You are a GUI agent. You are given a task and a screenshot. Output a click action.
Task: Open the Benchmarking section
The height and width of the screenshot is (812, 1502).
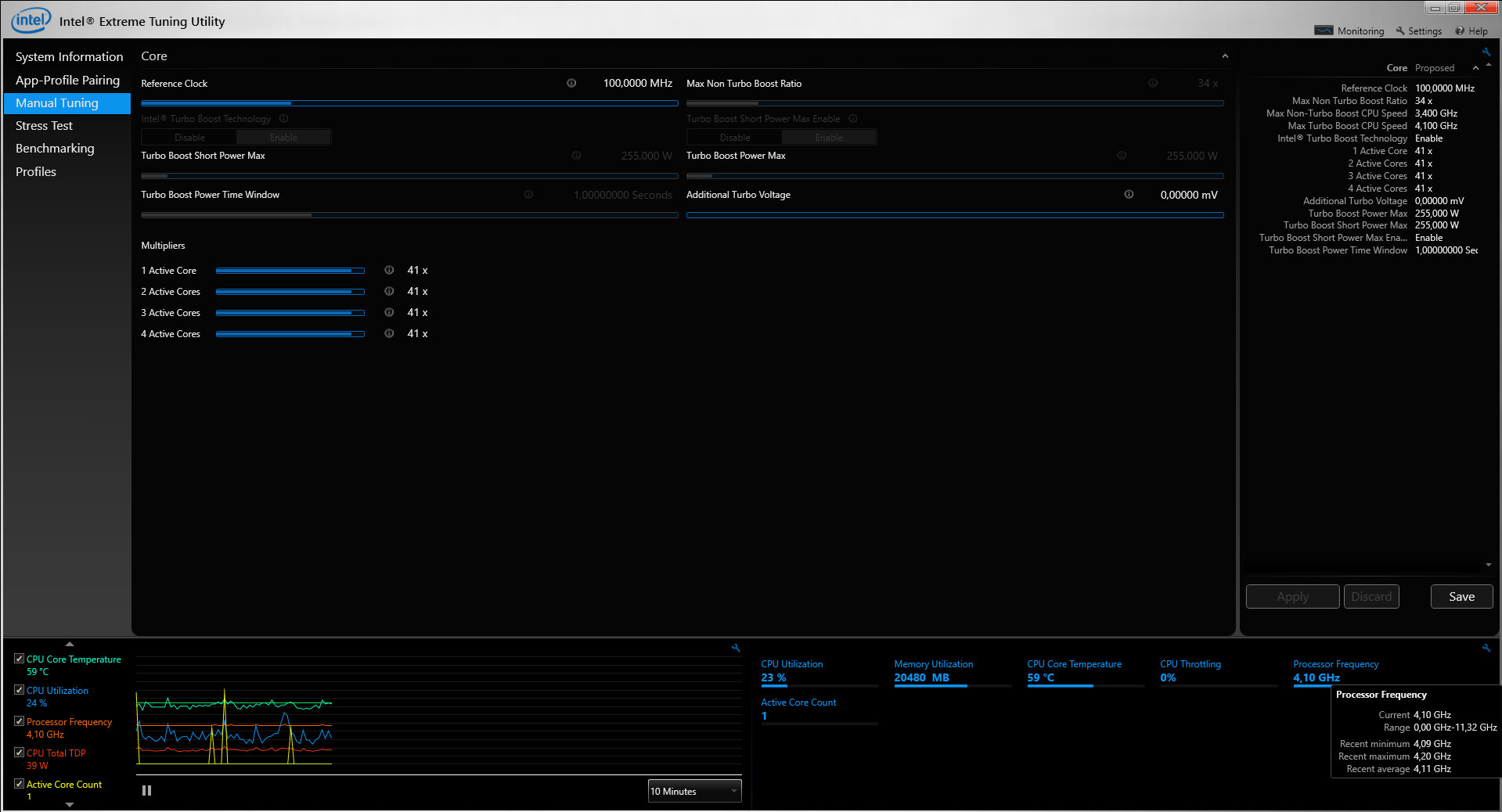point(67,149)
